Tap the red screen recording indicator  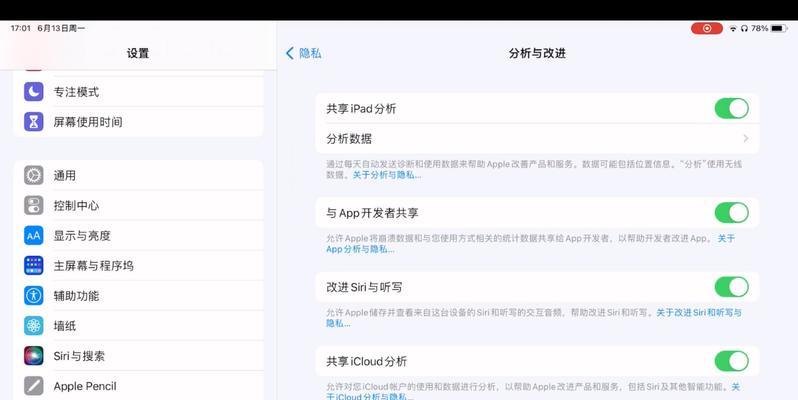tap(706, 28)
